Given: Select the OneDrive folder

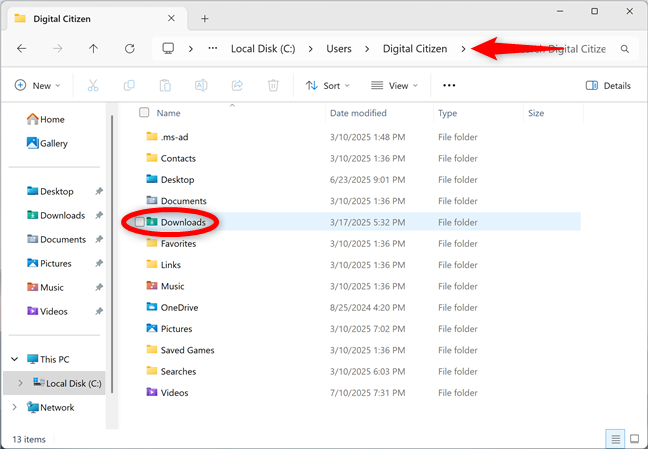Looking at the screenshot, I should point(358,307).
